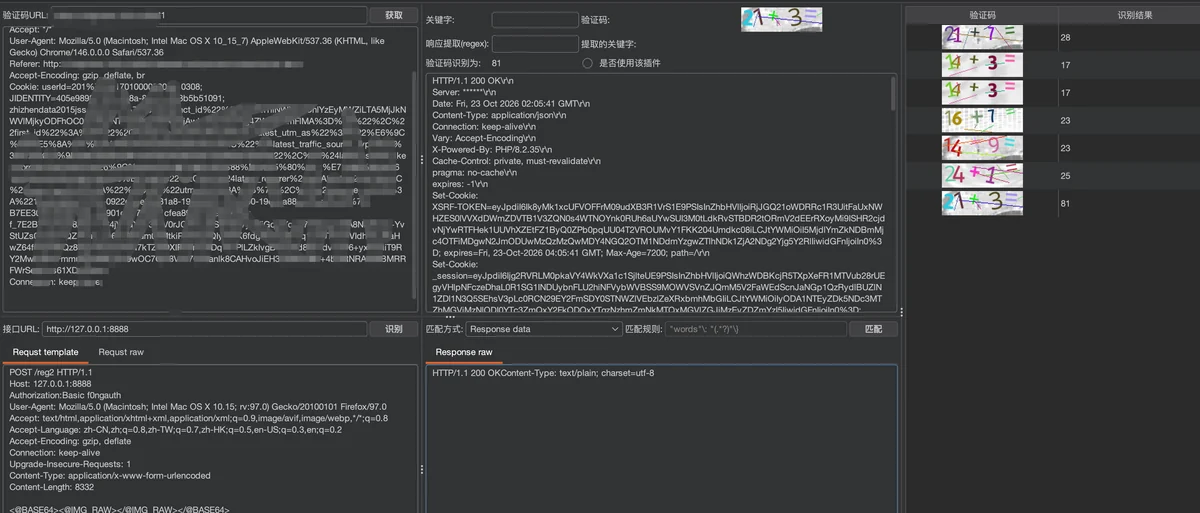This screenshot has width=1200, height=513.
Task: Click the 识别结果 column header
Action: tap(1135, 15)
